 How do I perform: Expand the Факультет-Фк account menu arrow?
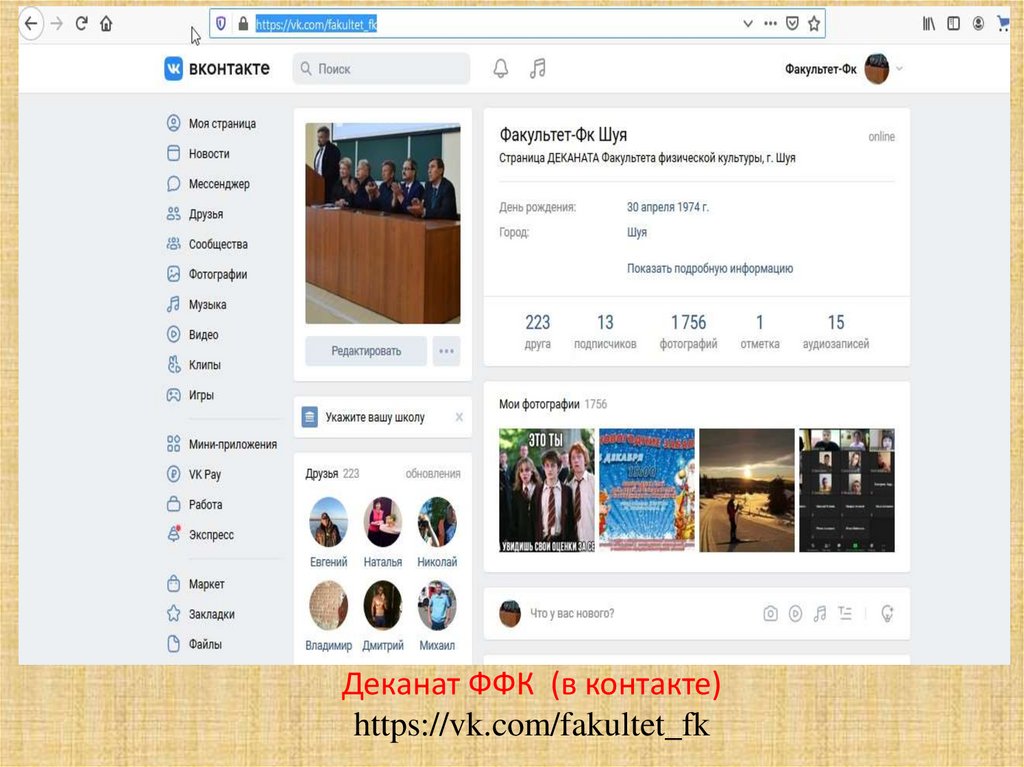pyautogui.click(x=900, y=69)
